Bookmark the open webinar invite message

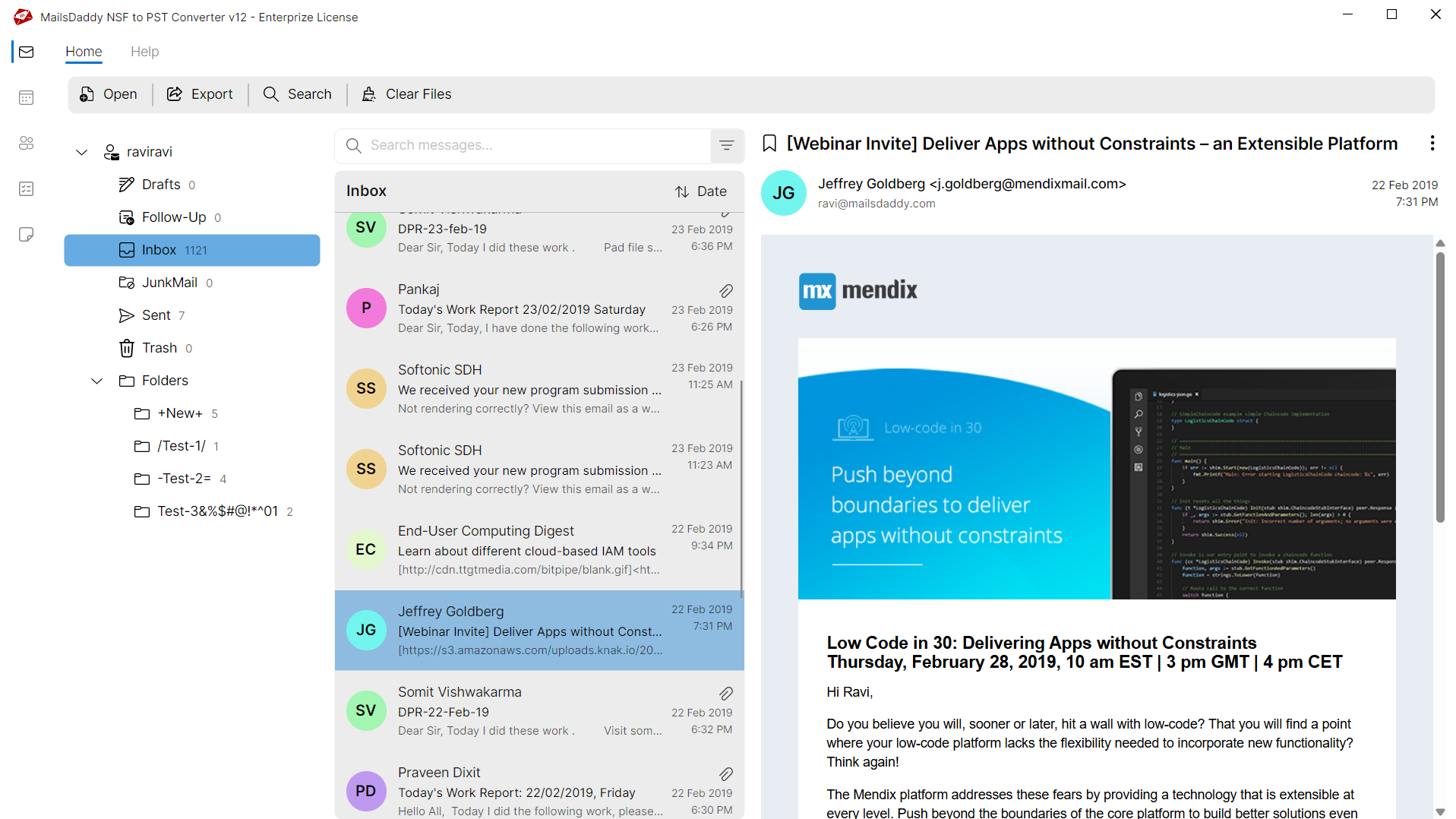[x=769, y=144]
